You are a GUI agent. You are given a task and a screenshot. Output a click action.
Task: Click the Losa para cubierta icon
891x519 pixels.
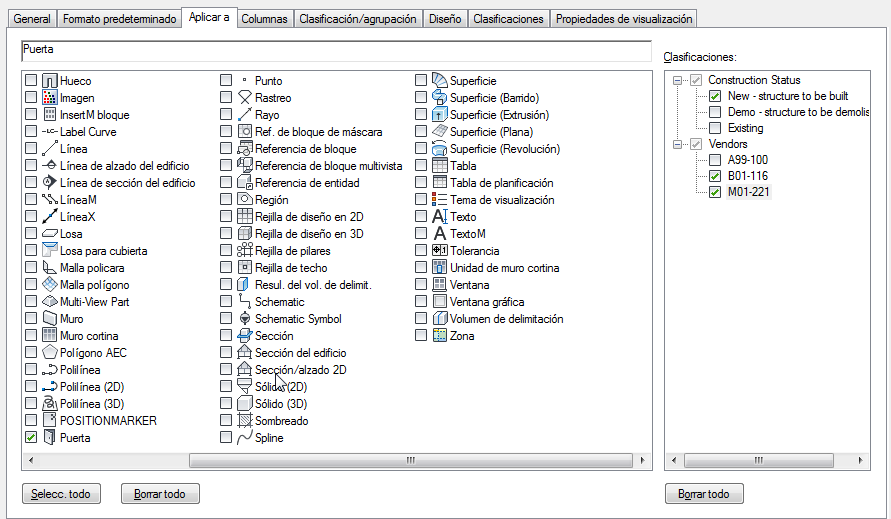click(50, 251)
